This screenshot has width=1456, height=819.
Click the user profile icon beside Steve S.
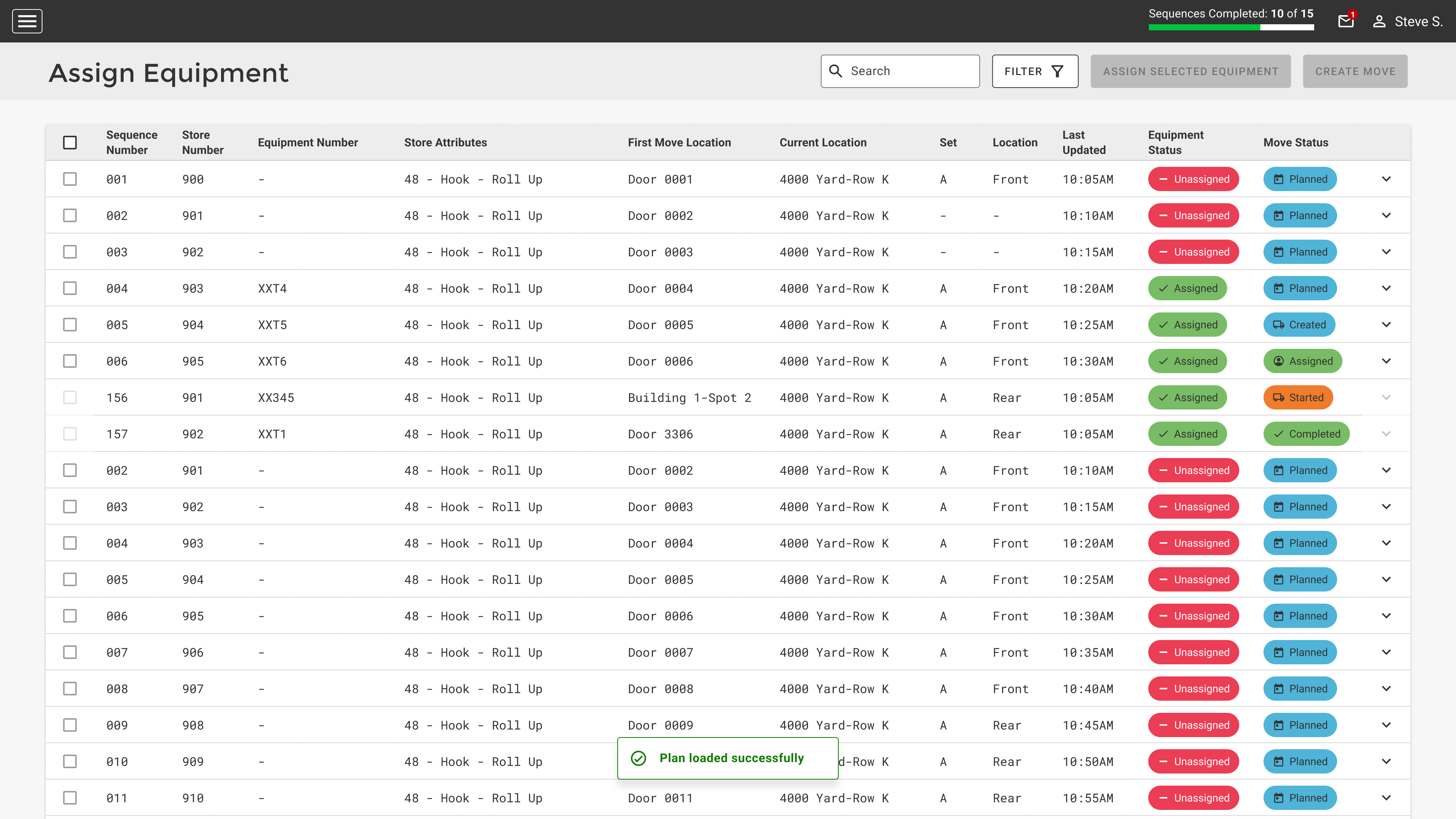1379,22
